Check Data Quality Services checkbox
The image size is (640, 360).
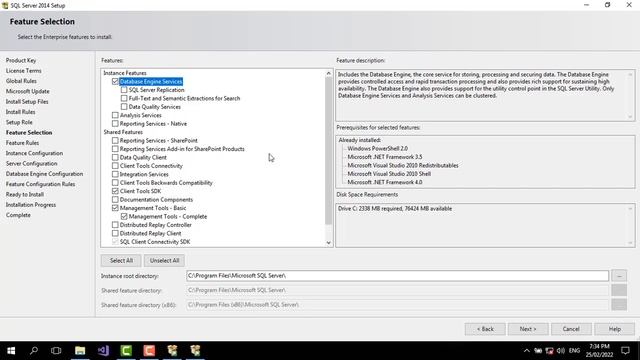click(x=124, y=107)
